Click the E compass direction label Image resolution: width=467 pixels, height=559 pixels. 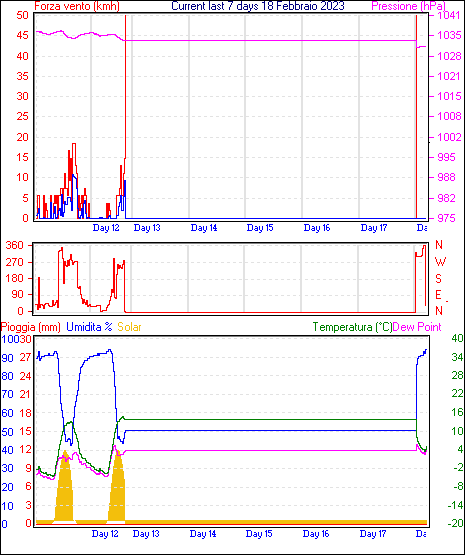point(438,295)
